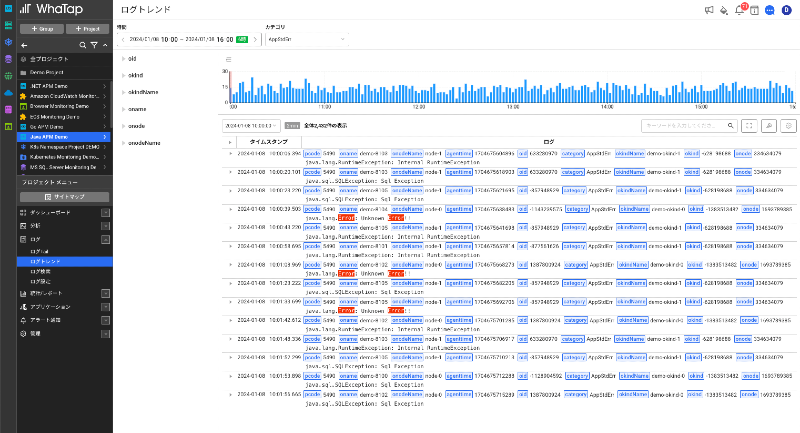This screenshot has height=433, width=800.
Task: Open the notification bell with red badge
Action: 739,10
